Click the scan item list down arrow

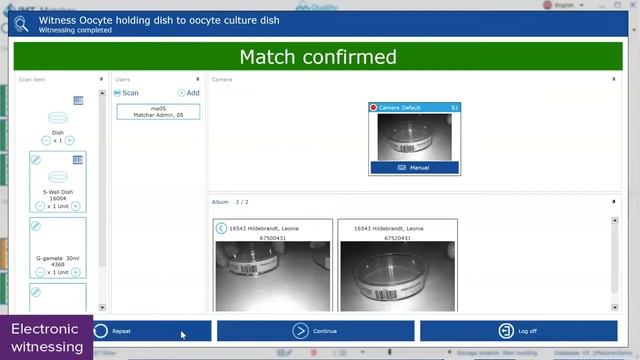coord(102,307)
